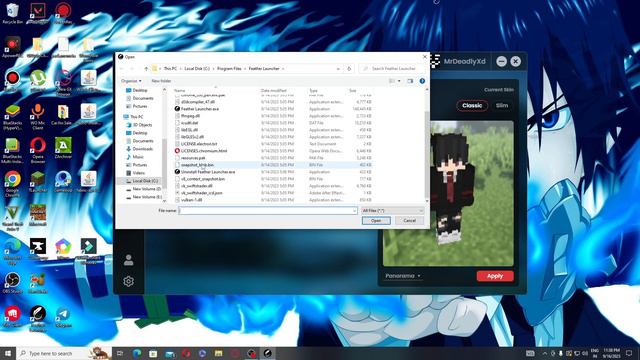Click into the File name input field

coord(265,211)
